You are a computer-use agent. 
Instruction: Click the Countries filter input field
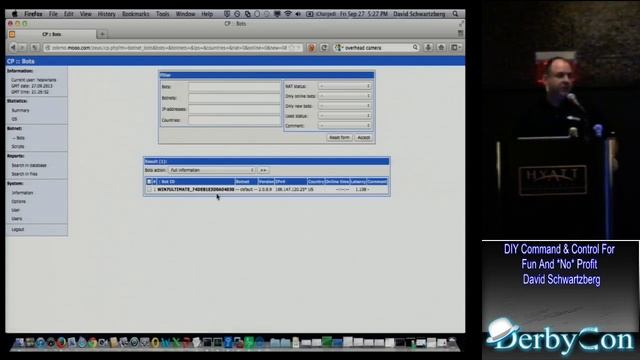point(234,120)
